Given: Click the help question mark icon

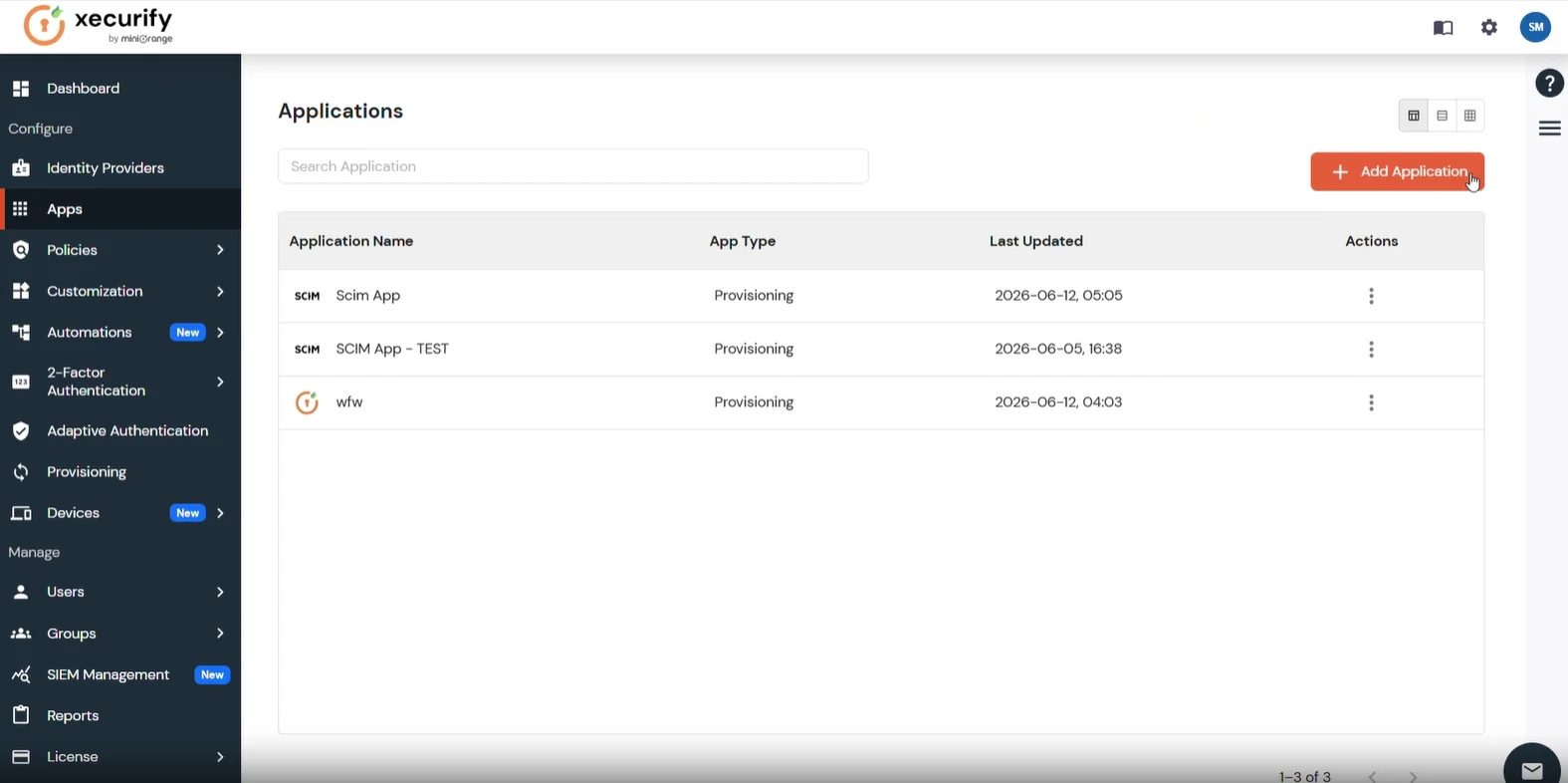Looking at the screenshot, I should coord(1549,84).
